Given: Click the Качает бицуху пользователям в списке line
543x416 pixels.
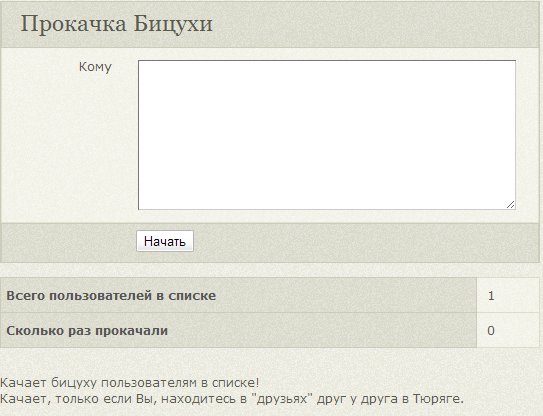Looking at the screenshot, I should [130, 383].
